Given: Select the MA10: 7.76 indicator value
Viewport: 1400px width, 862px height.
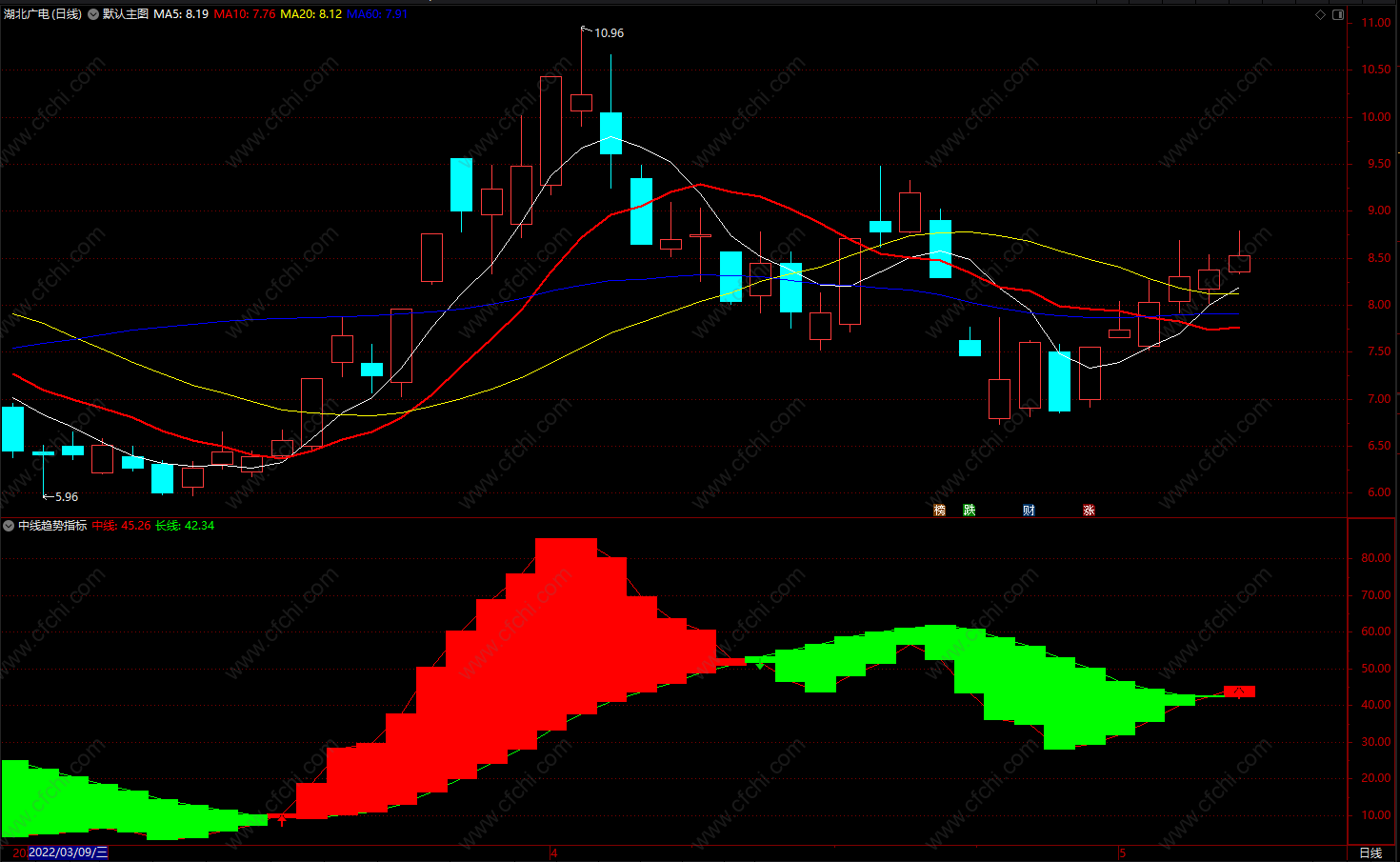Looking at the screenshot, I should (x=245, y=14).
